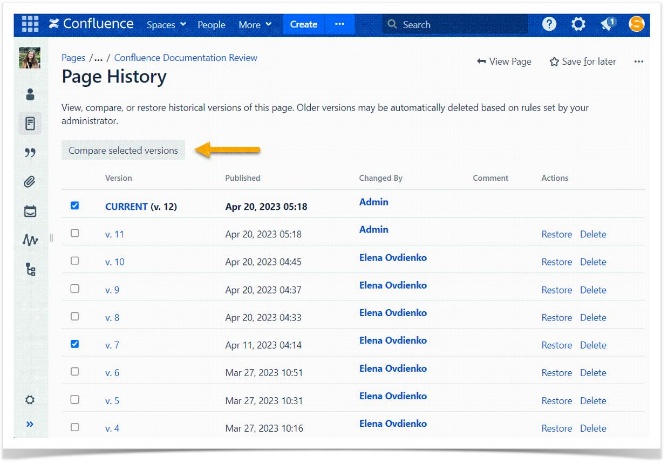
Task: Open Admin profile in CURRENT row
Action: tap(374, 202)
